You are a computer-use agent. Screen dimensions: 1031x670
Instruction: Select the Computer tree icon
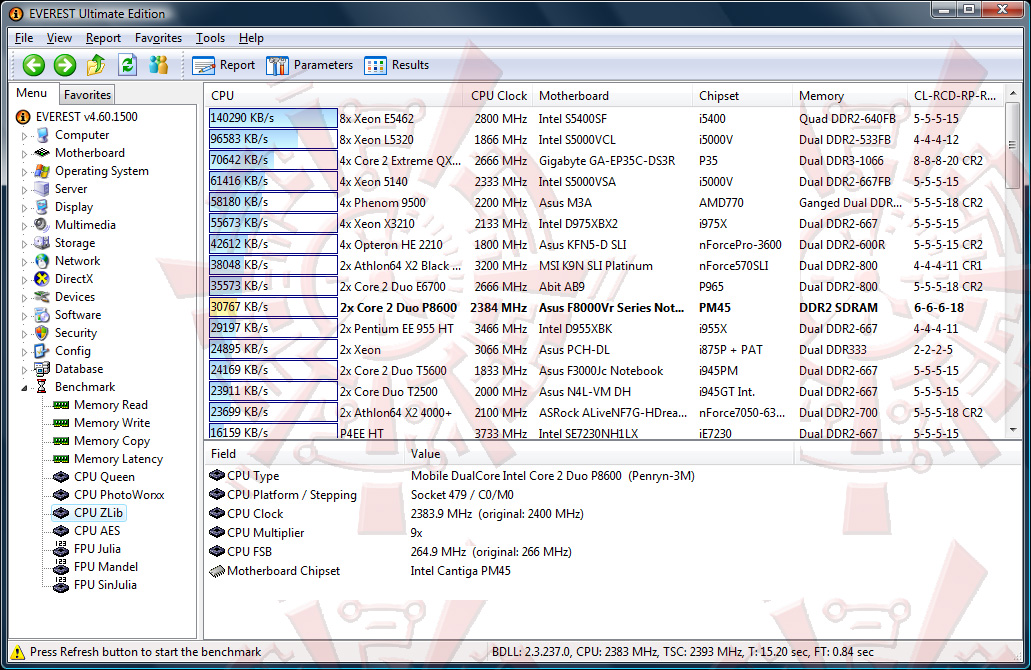(43, 135)
